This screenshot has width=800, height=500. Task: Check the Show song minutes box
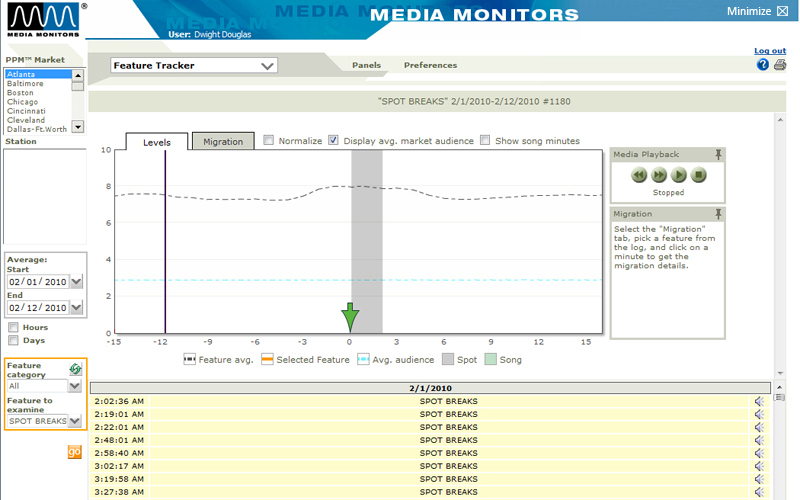point(485,141)
